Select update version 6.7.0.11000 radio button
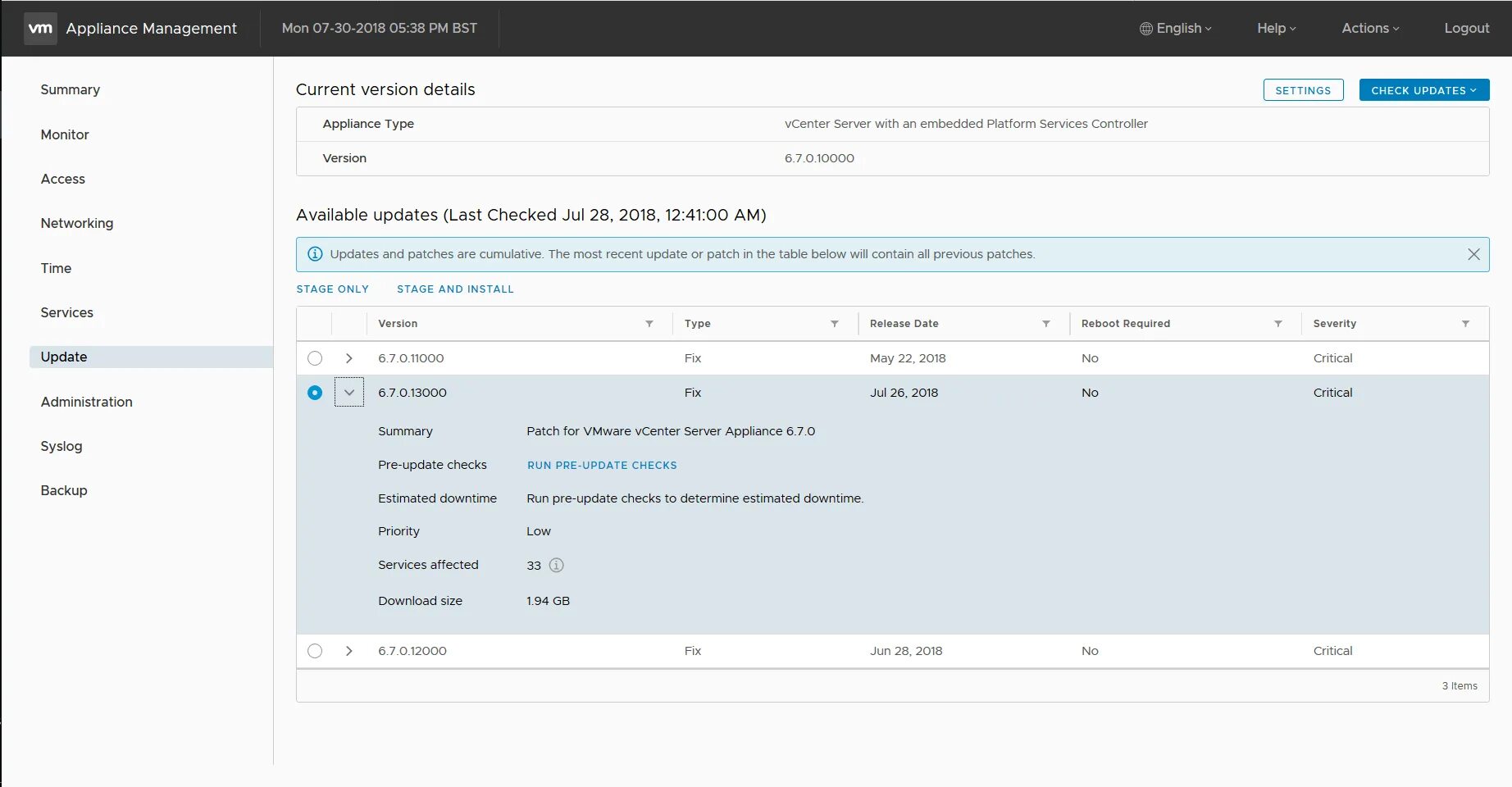This screenshot has height=787, width=1512. point(315,358)
